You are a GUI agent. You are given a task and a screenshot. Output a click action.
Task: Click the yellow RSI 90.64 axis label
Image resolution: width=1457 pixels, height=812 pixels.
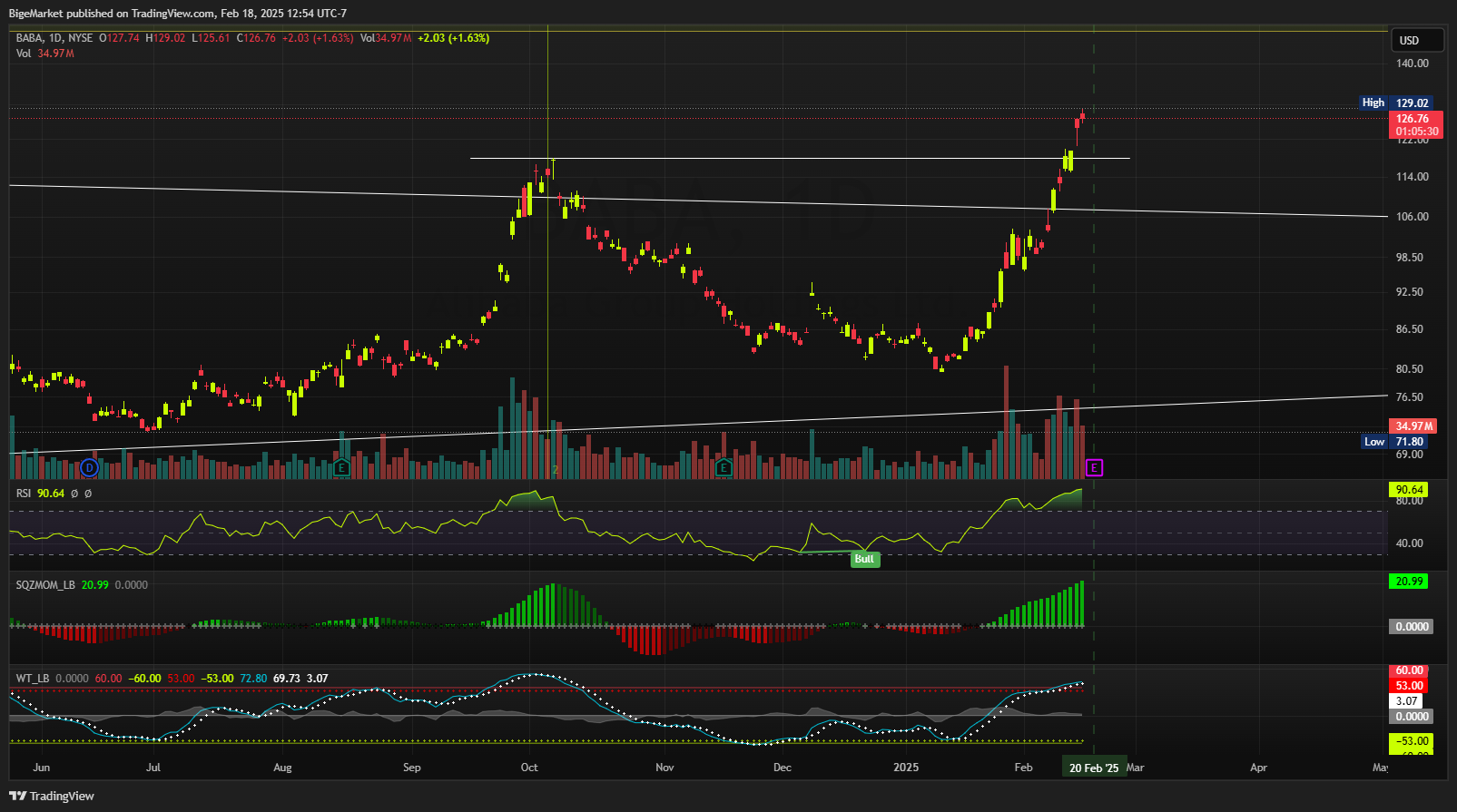click(1409, 490)
